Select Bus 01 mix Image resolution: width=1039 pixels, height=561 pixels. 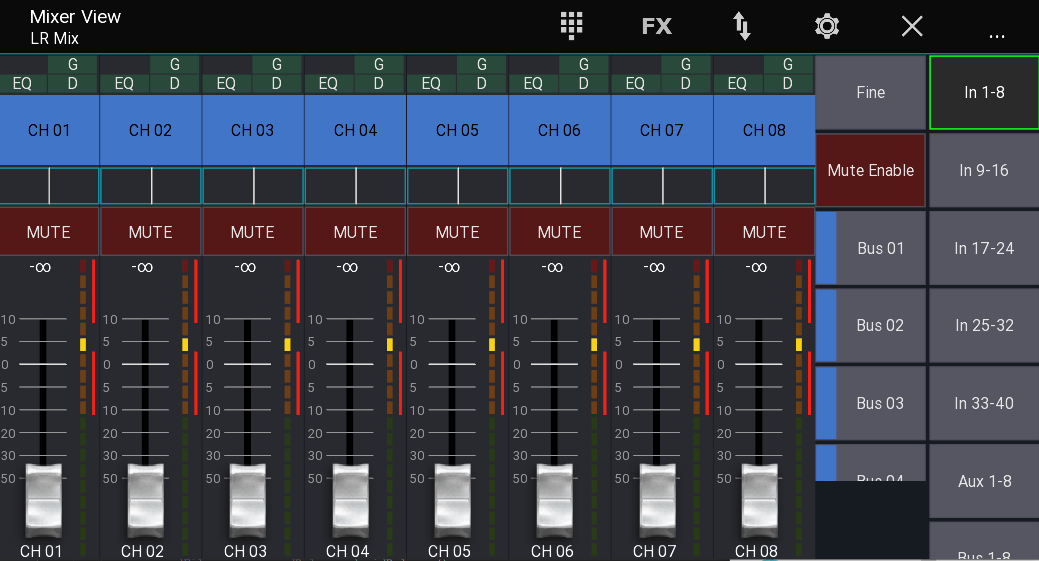tap(879, 248)
